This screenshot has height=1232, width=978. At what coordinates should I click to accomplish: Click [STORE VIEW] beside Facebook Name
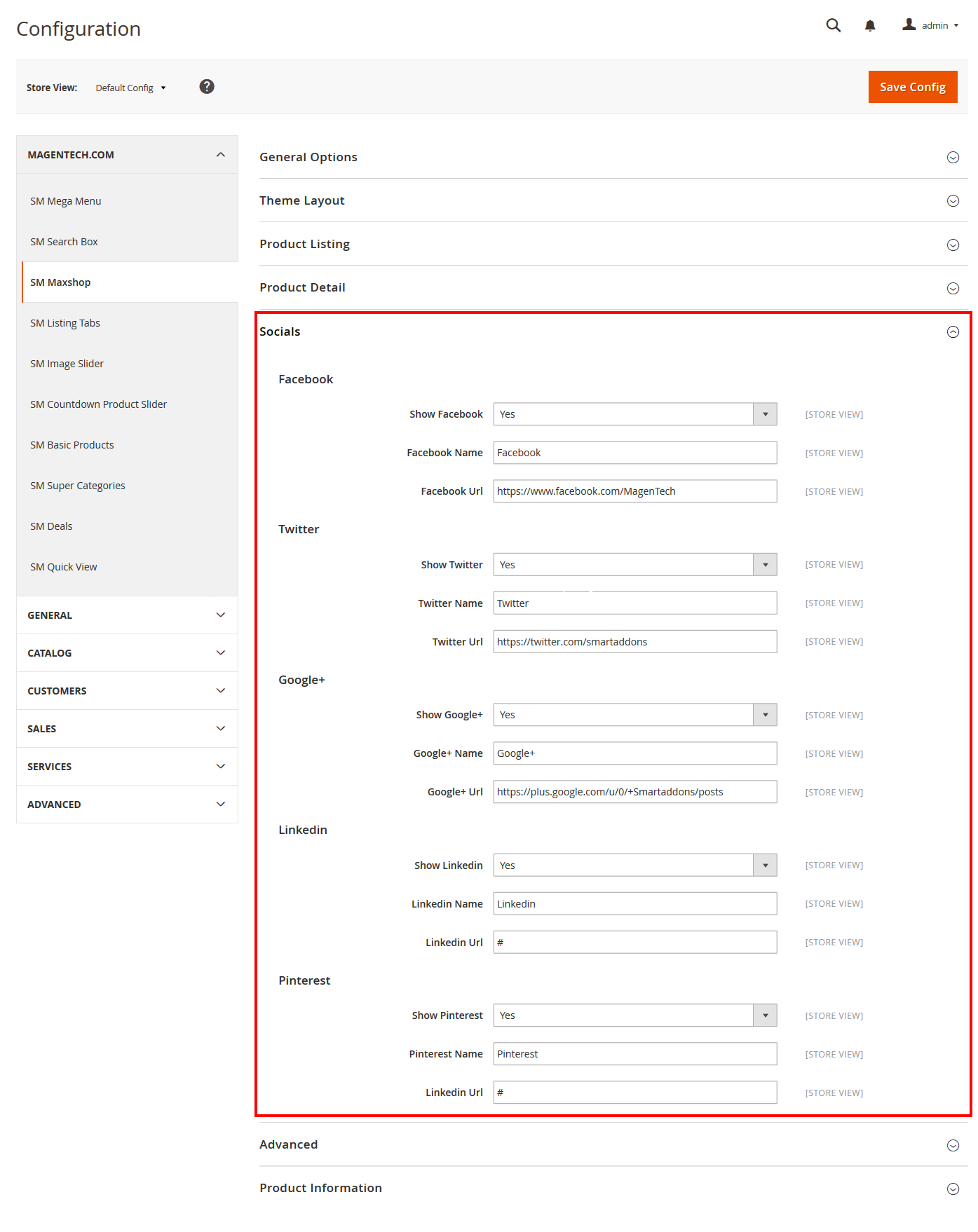[834, 453]
